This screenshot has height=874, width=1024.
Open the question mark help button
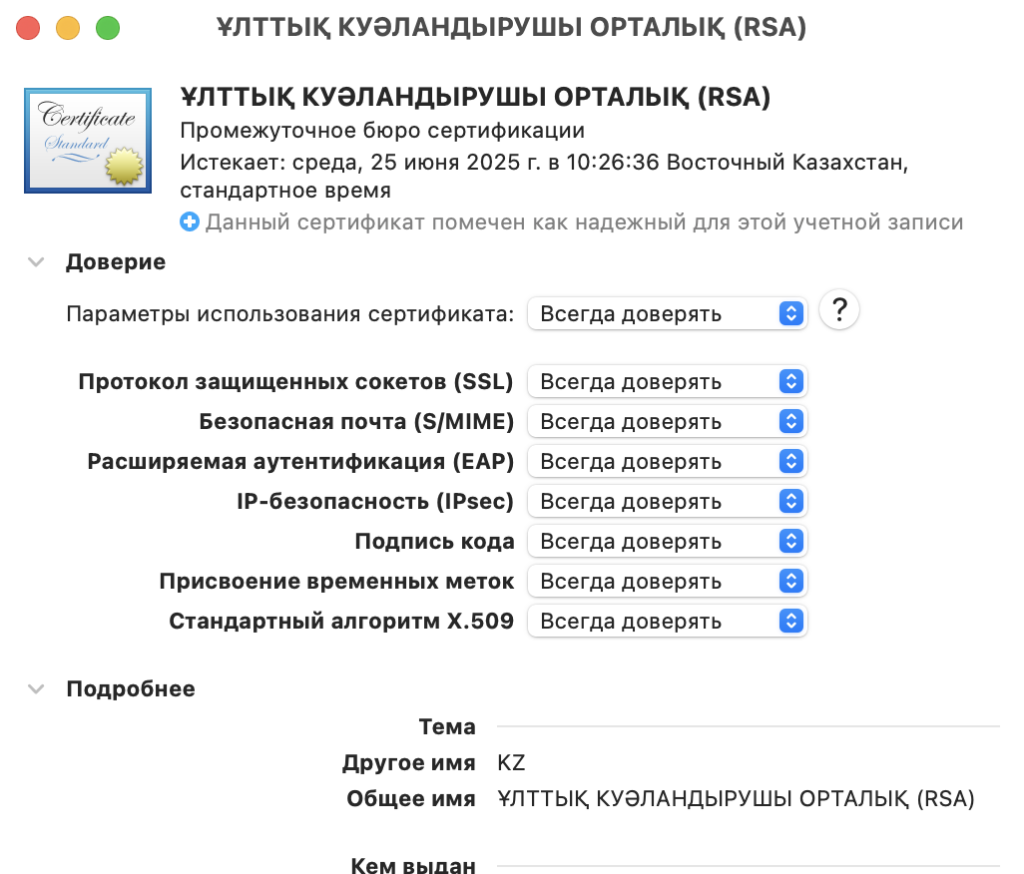839,310
